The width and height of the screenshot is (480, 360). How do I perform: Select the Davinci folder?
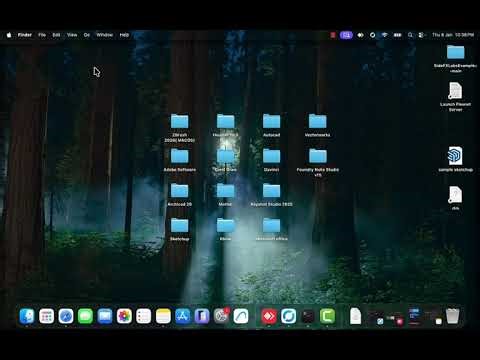tap(271, 156)
